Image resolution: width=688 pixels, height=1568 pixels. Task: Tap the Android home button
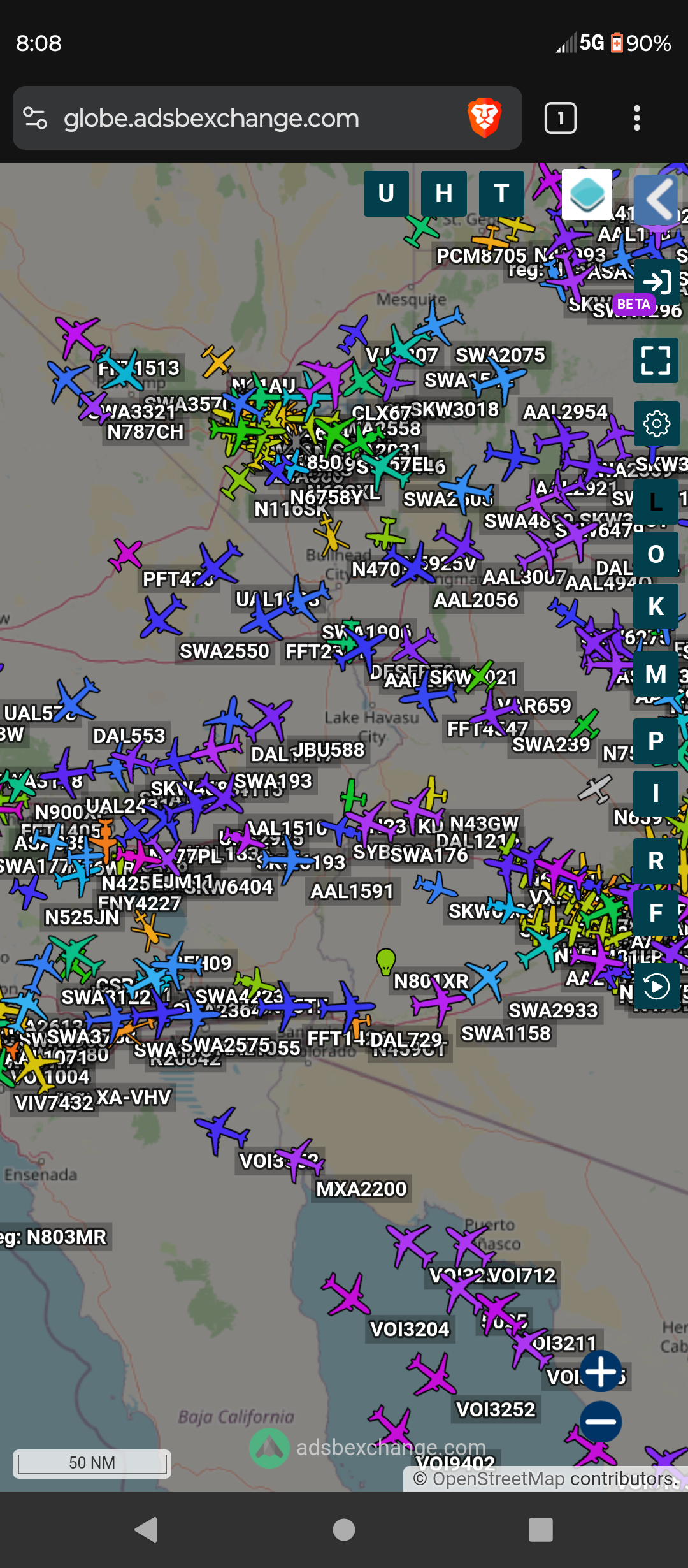click(x=344, y=1530)
